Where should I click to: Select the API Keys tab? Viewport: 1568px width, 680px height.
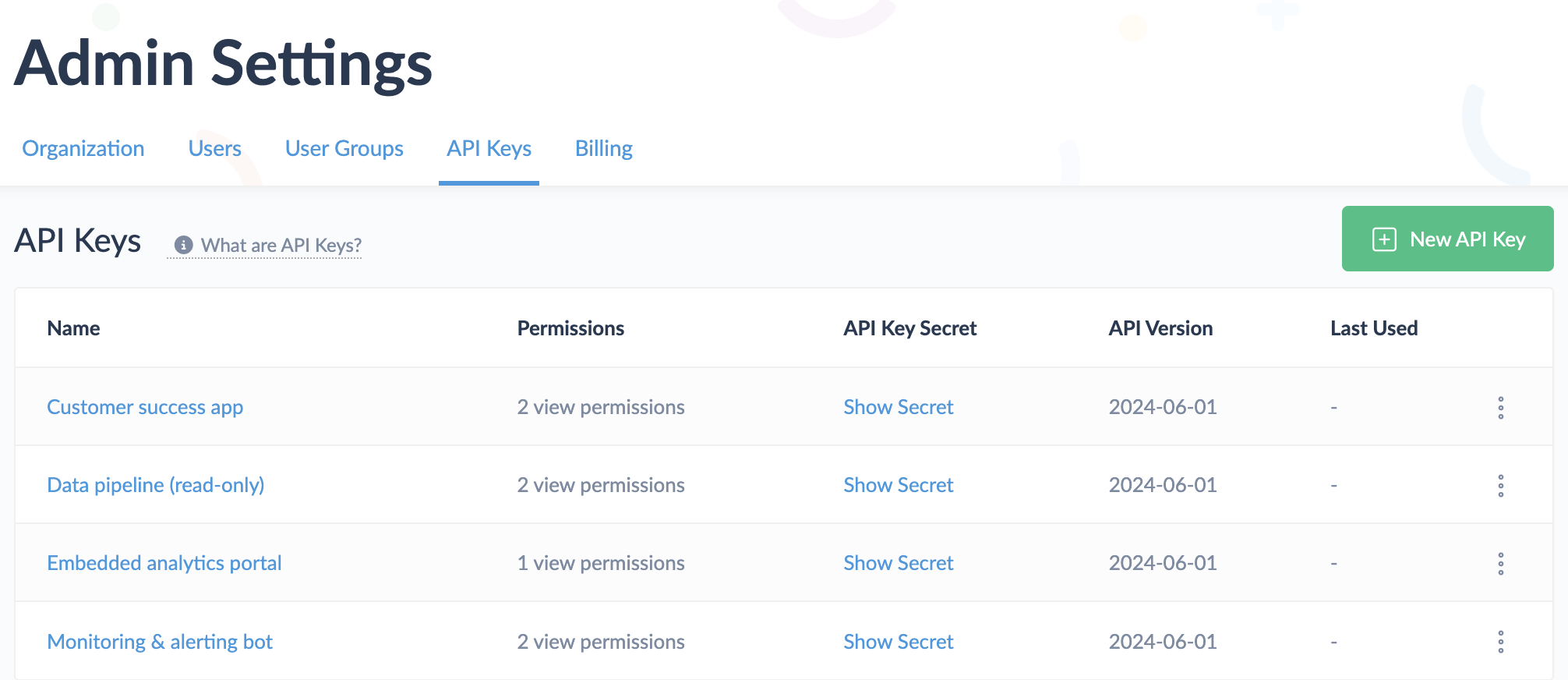489,148
